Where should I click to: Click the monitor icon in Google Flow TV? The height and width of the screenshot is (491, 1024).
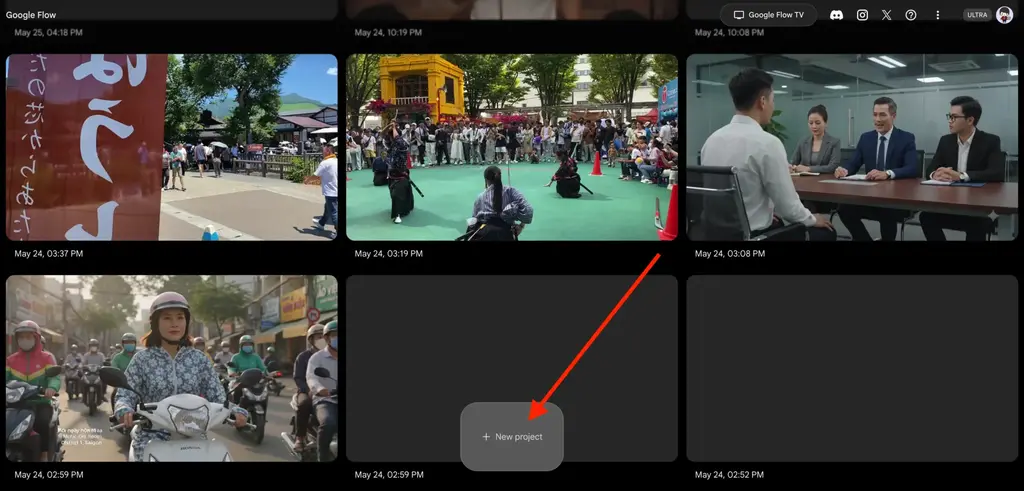[x=739, y=15]
